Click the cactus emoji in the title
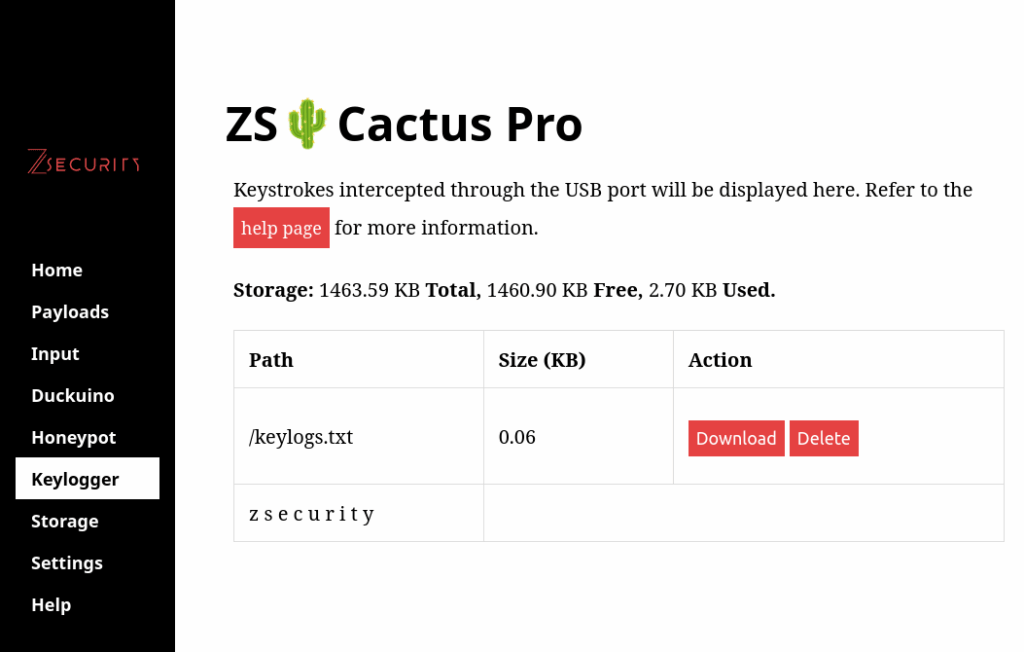Screen dimensions: 1024x652 (307, 125)
